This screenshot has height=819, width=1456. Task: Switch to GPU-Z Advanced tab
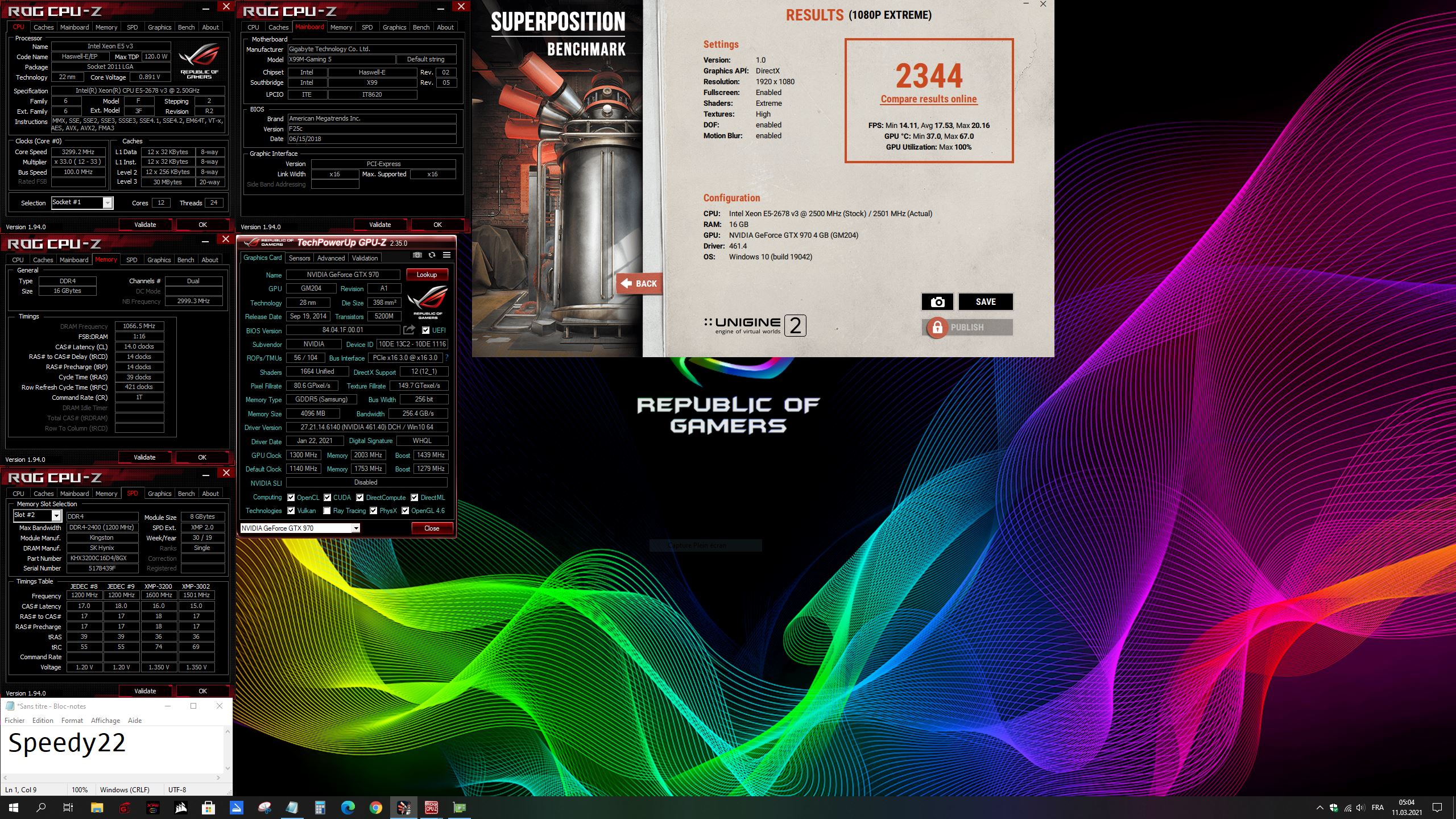[x=331, y=258]
